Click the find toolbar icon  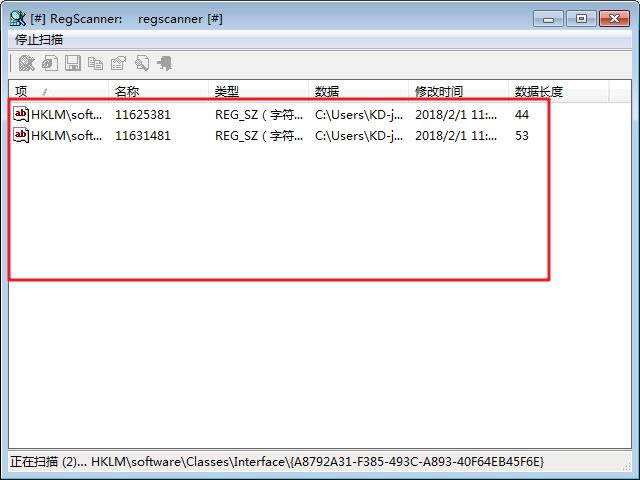142,63
